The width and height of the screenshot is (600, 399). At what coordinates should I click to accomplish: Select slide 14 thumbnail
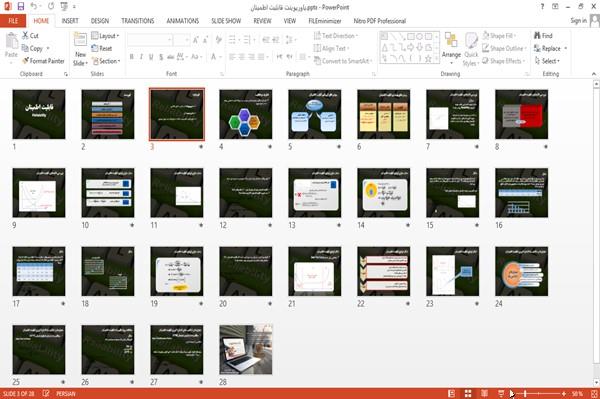[x=383, y=192]
